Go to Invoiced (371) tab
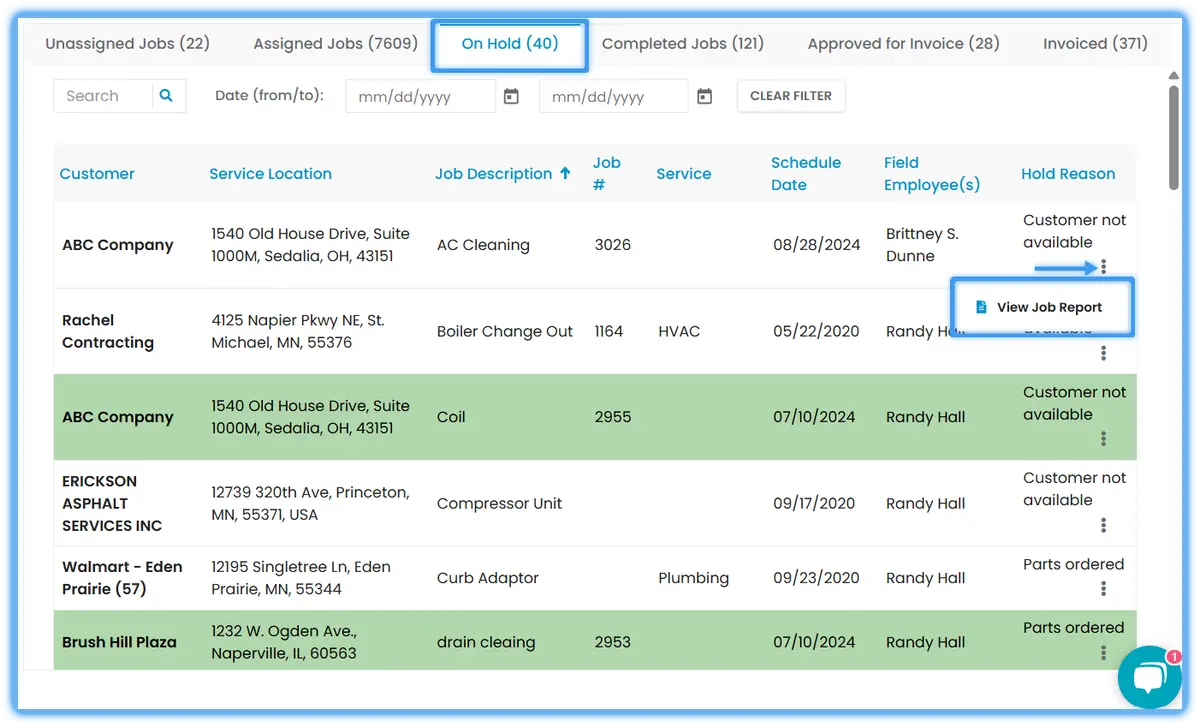The image size is (1200, 727). tap(1095, 43)
